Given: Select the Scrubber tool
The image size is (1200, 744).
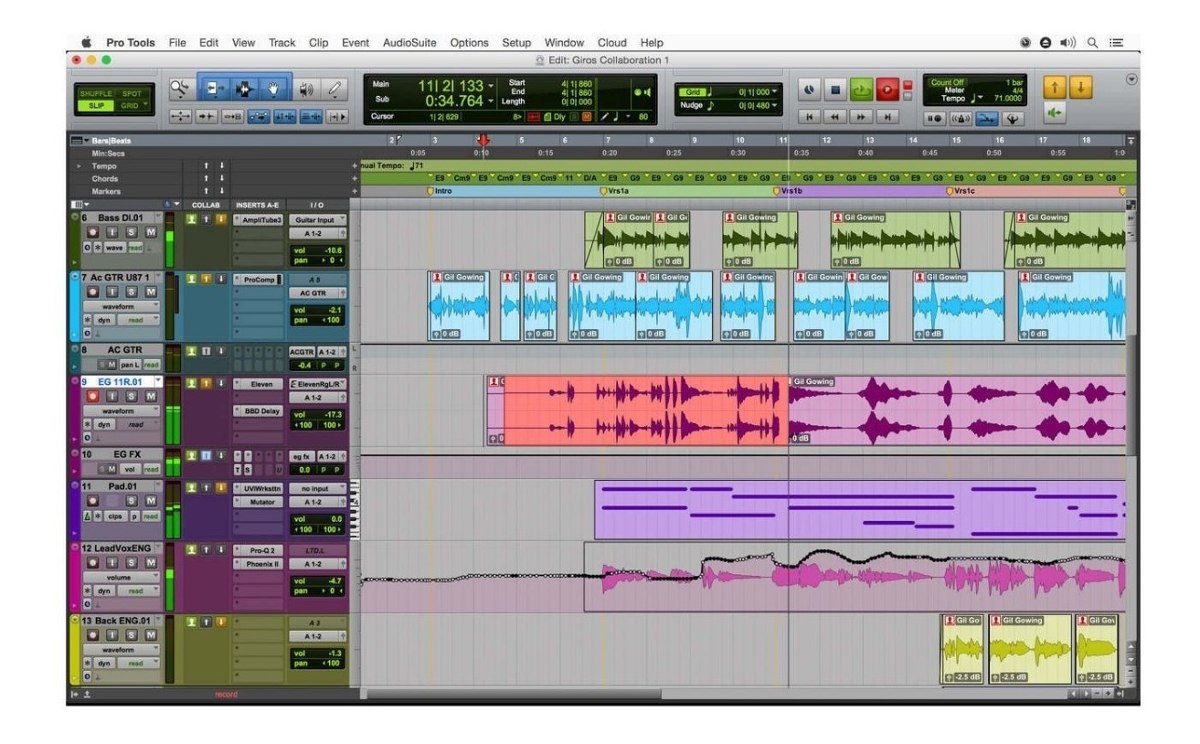Looking at the screenshot, I should pyautogui.click(x=307, y=87).
